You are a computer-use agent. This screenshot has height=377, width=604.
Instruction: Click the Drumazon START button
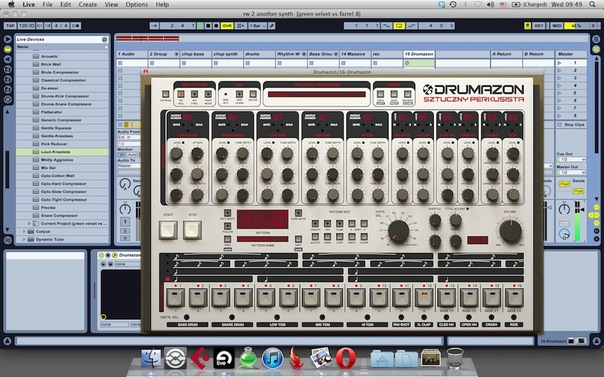168,230
